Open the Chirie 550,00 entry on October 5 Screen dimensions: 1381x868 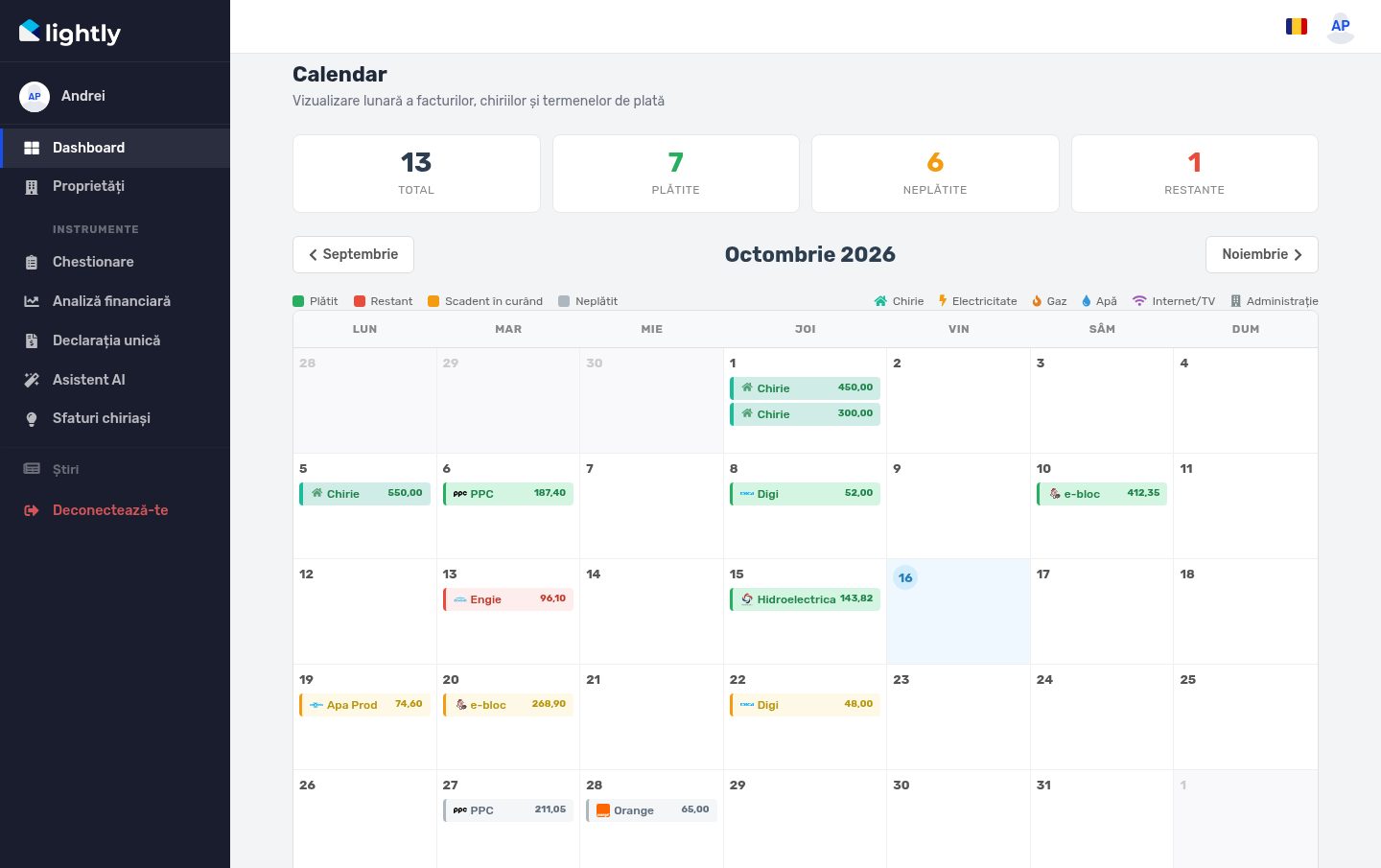click(365, 494)
